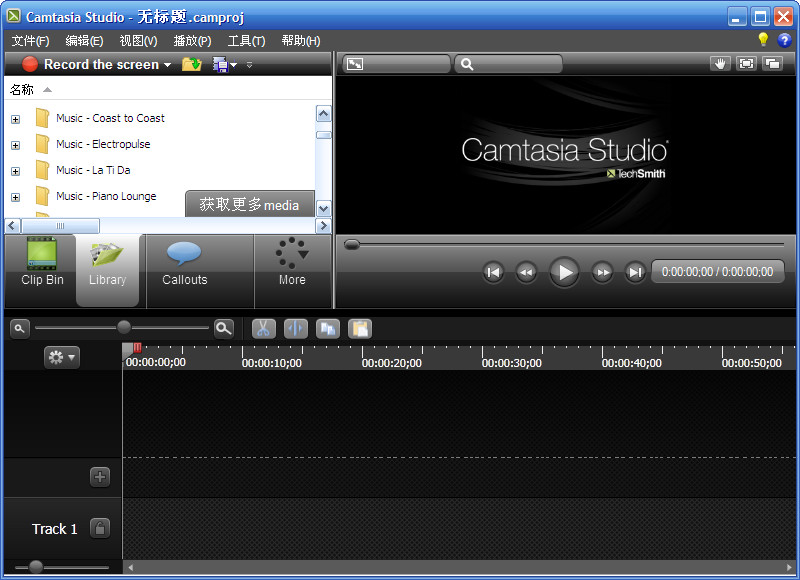Viewport: 800px width, 580px height.
Task: Expand Music - Piano Lounge folder
Action: pyautogui.click(x=16, y=197)
